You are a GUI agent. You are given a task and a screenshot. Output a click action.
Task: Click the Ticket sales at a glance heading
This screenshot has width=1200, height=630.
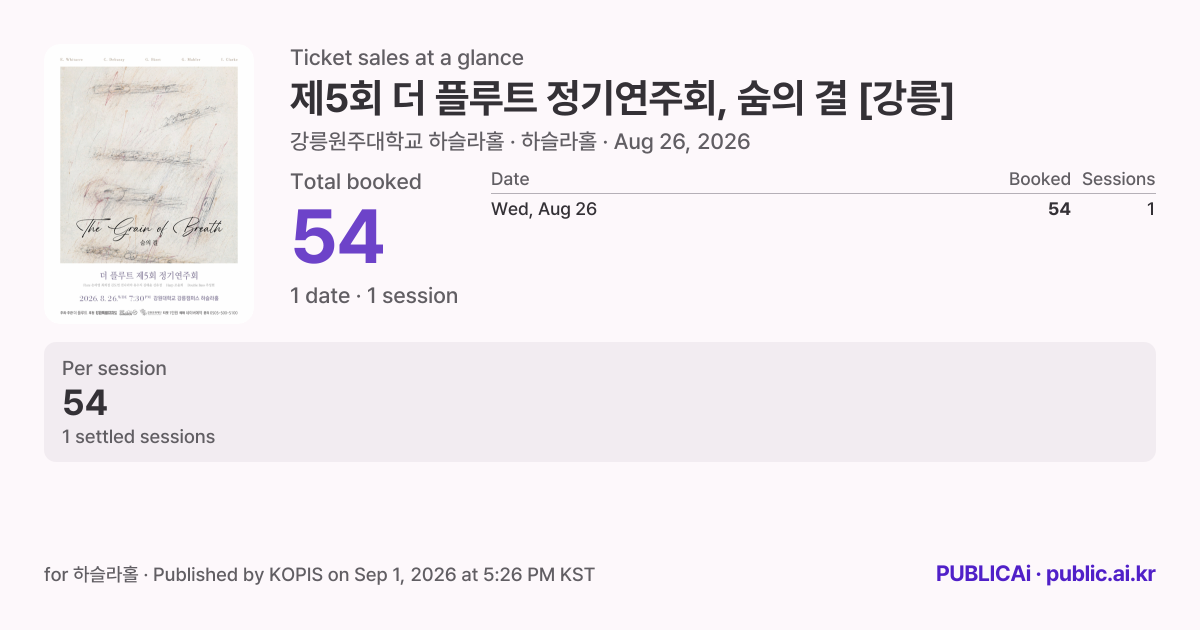(x=407, y=58)
